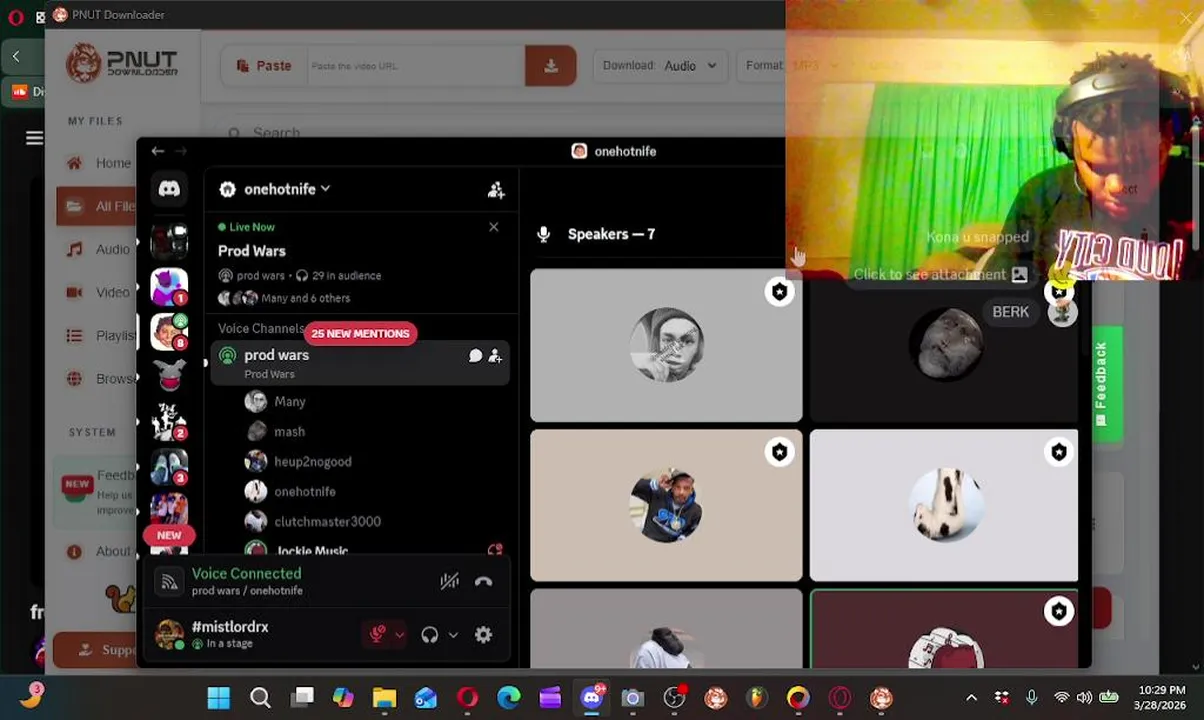Select first speaker tile with grayscale avatar
This screenshot has height=720, width=1204.
[x=666, y=345]
